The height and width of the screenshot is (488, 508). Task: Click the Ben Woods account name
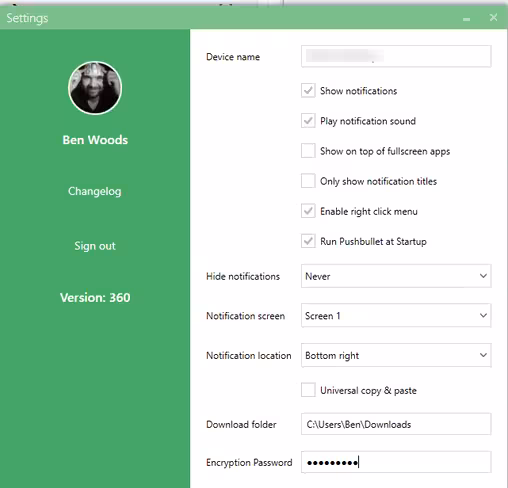pyautogui.click(x=95, y=140)
